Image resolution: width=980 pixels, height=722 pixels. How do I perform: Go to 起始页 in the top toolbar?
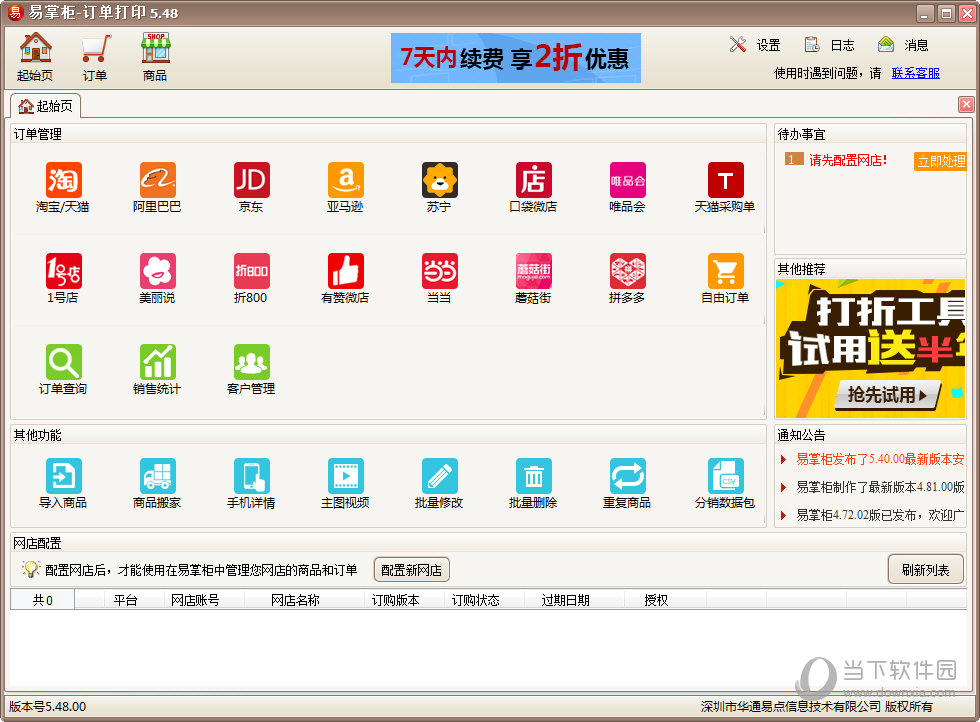click(x=35, y=57)
